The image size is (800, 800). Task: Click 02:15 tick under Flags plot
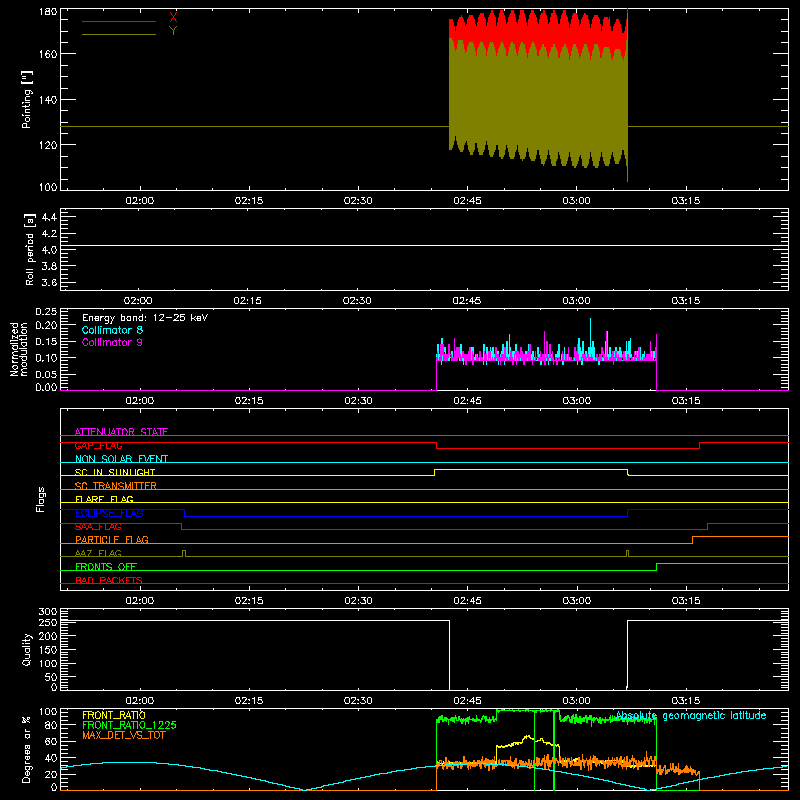[x=249, y=601]
